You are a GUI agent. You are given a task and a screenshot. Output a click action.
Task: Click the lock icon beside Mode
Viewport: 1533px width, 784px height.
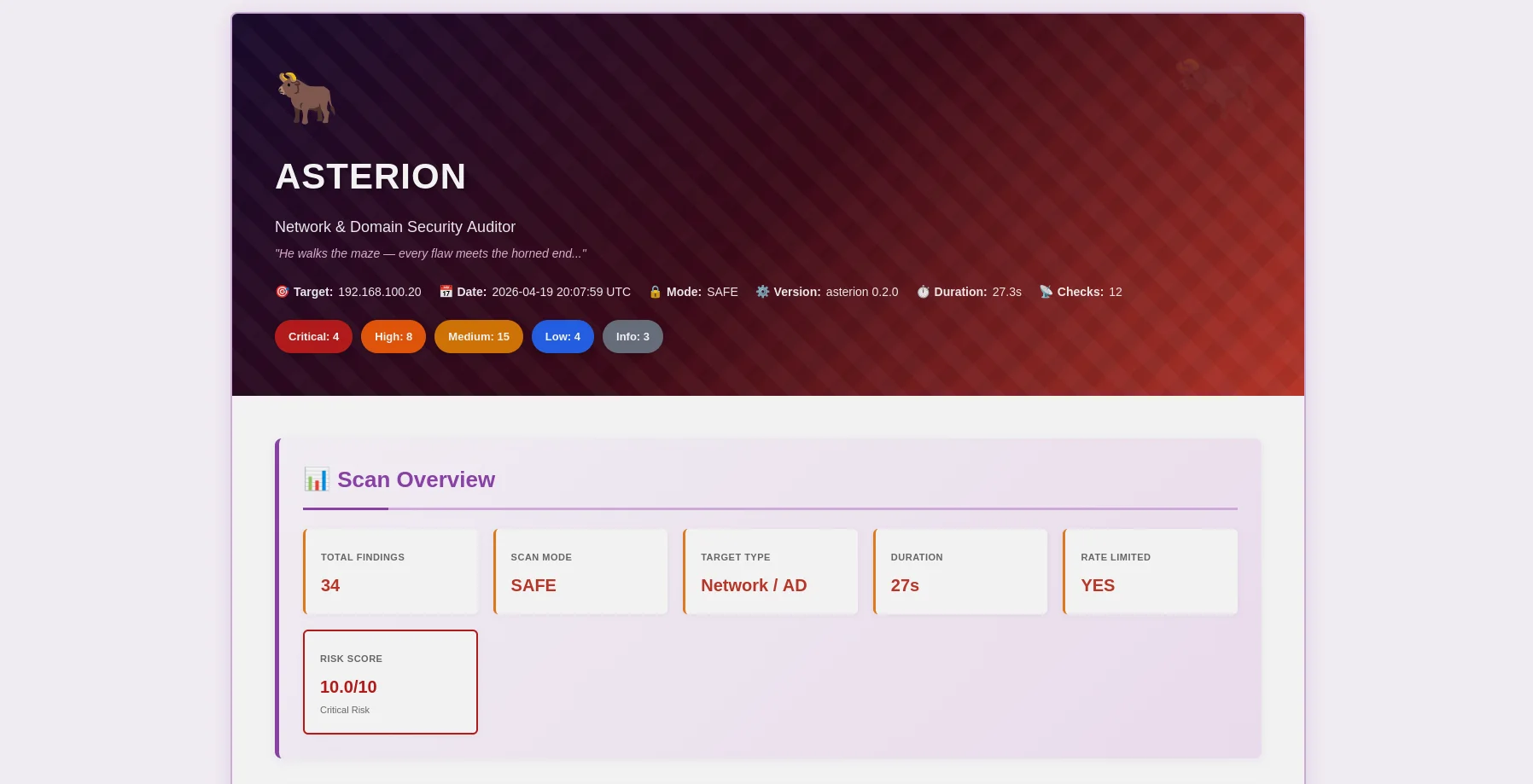pos(656,292)
